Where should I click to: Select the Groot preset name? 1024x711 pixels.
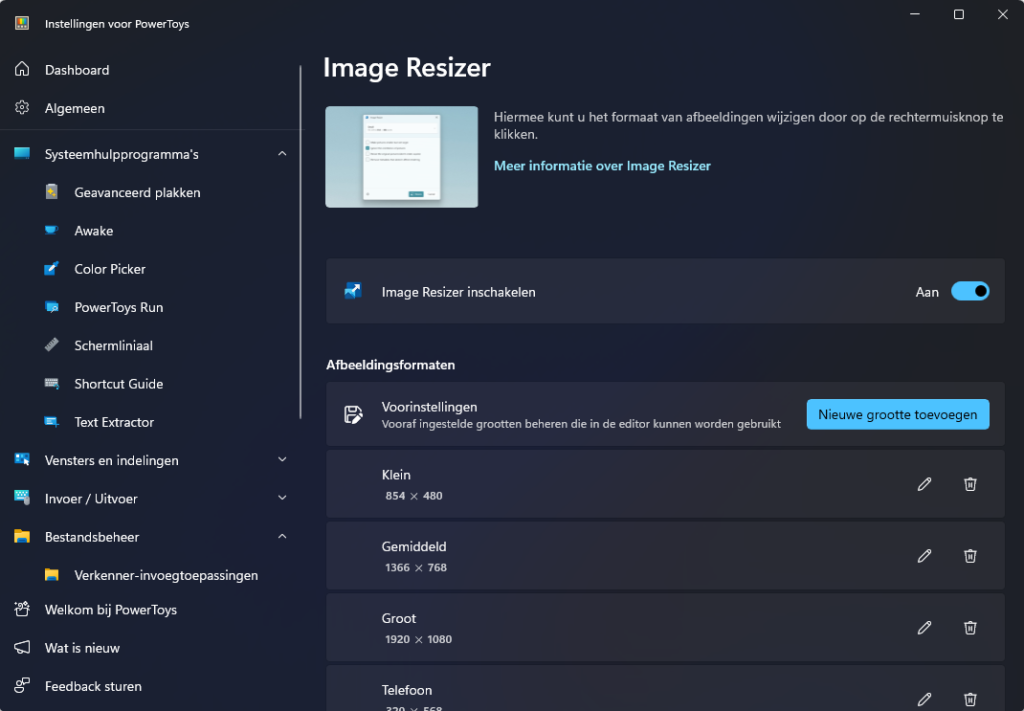pos(399,618)
